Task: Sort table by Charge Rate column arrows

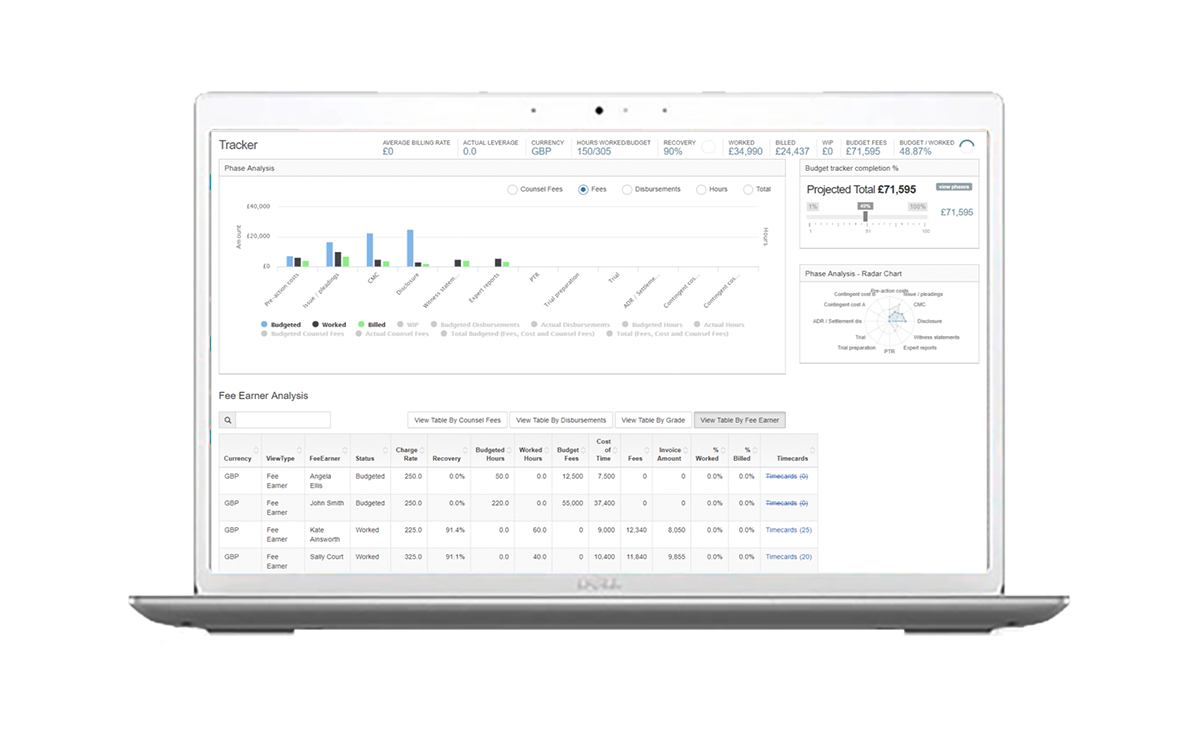Action: (422, 451)
